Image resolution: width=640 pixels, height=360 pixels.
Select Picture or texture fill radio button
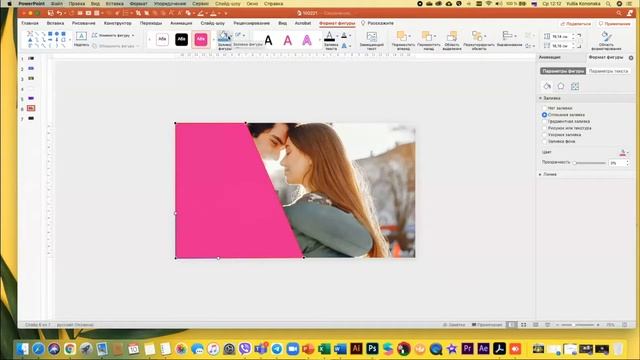(544, 128)
